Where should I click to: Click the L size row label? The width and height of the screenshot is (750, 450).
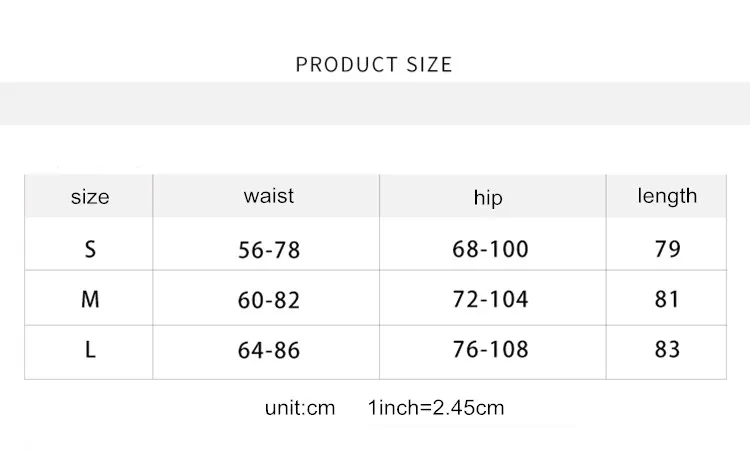90,350
